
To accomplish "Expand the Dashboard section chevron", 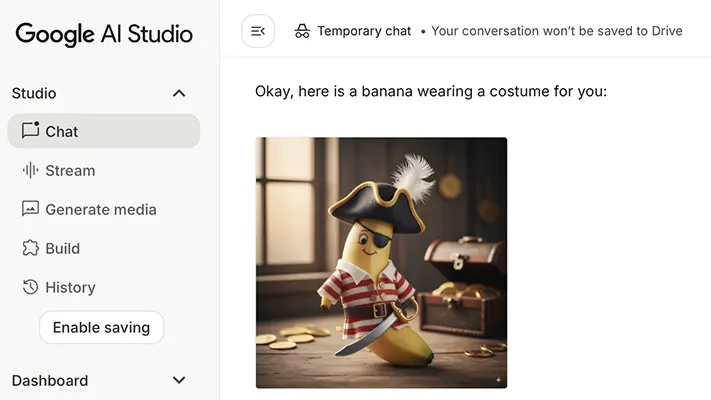I will click(x=179, y=380).
